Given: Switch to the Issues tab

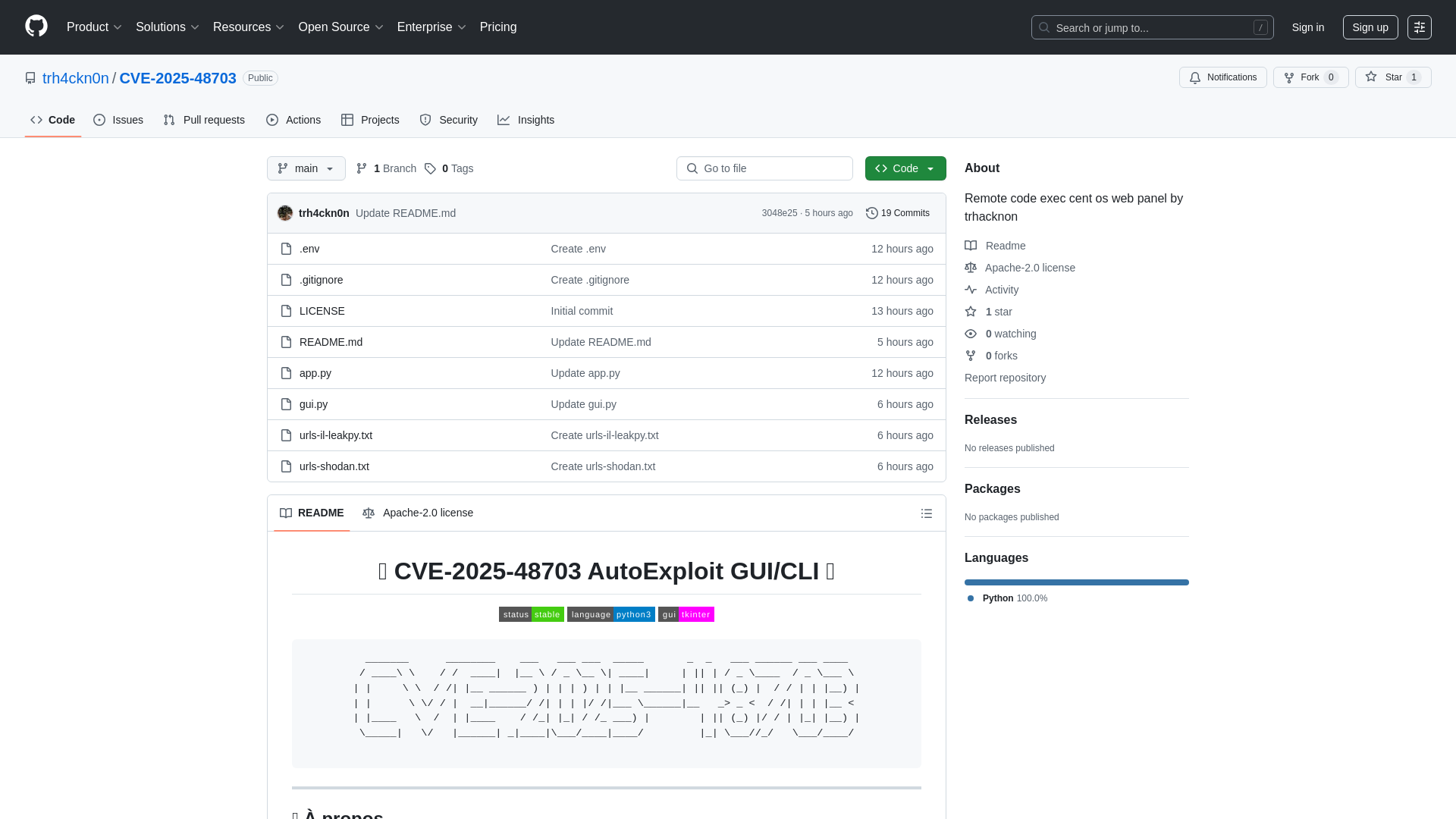Looking at the screenshot, I should pyautogui.click(x=118, y=120).
